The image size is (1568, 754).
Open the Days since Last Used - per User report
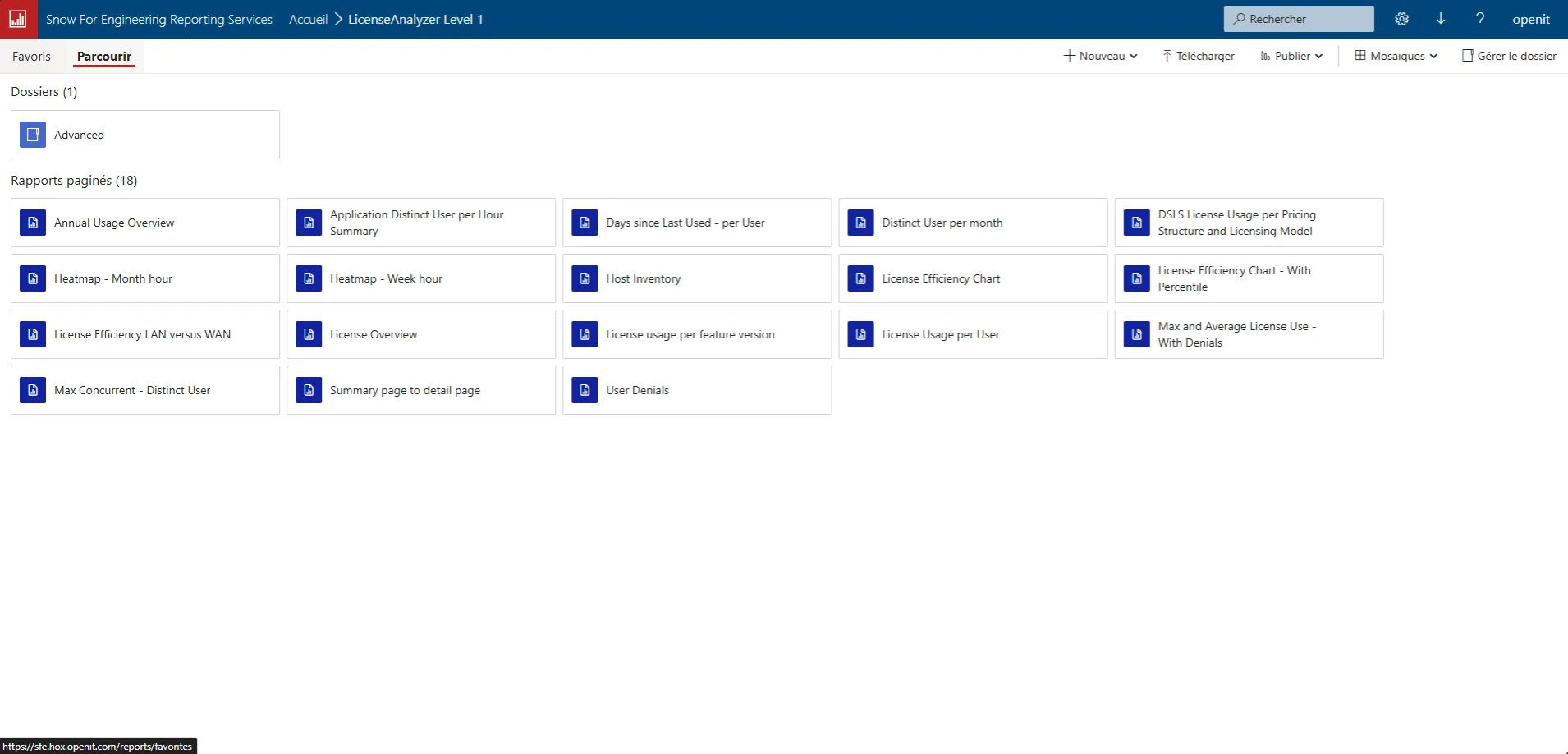point(685,223)
